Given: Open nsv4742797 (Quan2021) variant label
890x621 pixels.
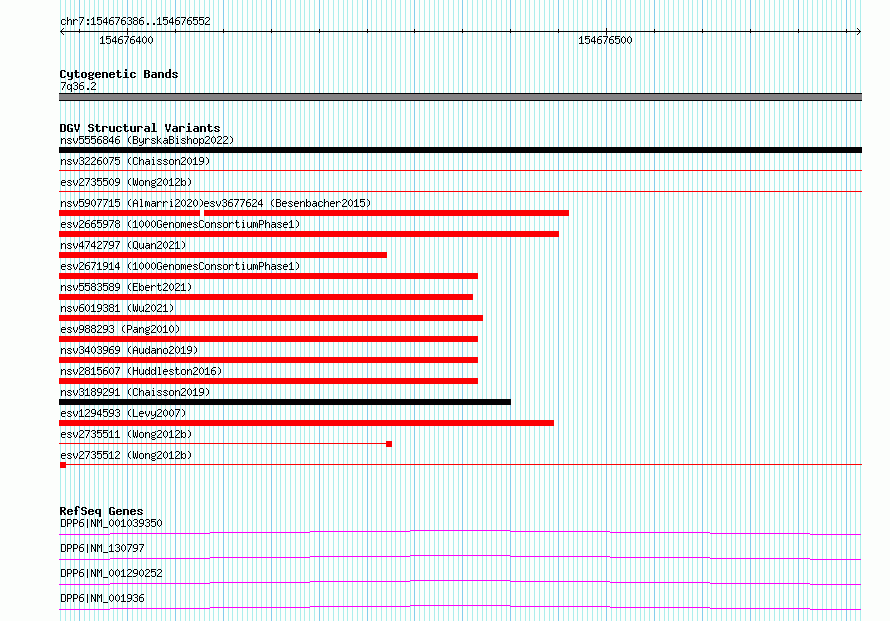Looking at the screenshot, I should (x=123, y=245).
